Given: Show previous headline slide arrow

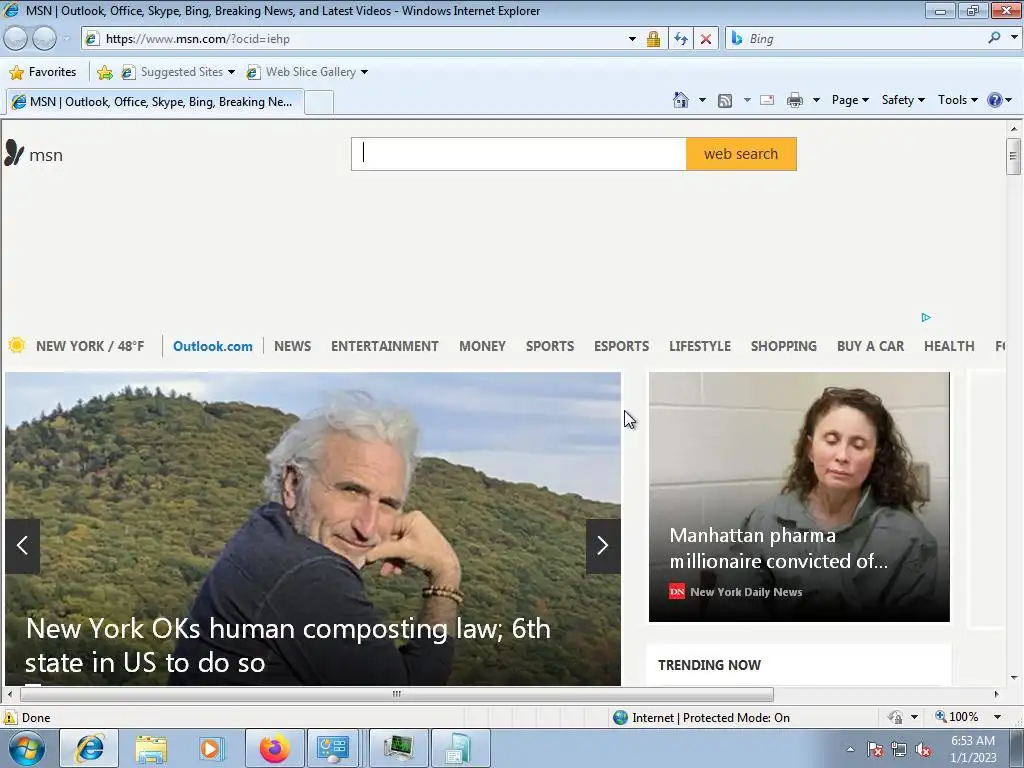Looking at the screenshot, I should 22,546.
